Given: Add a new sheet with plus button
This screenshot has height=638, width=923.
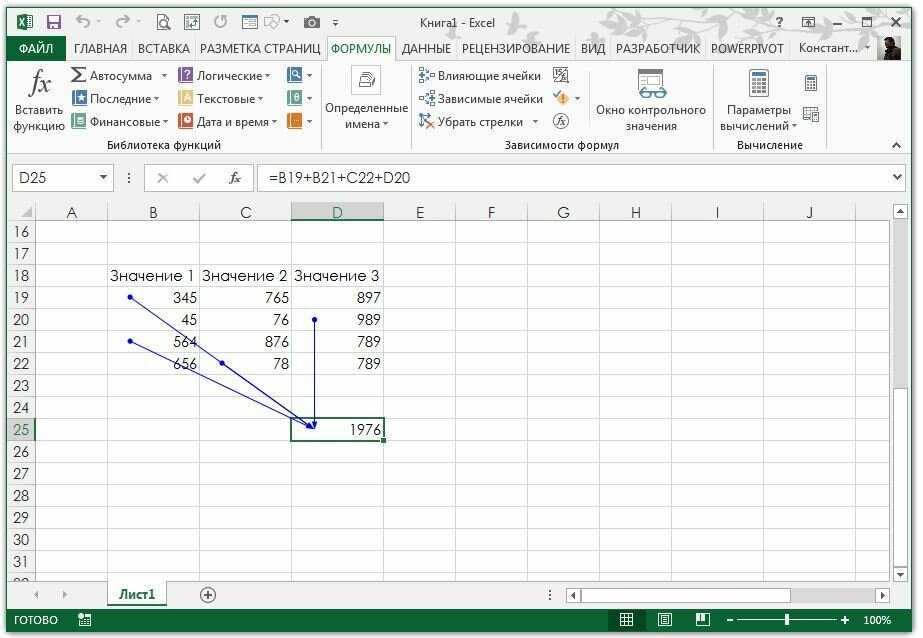Looking at the screenshot, I should click(x=208, y=595).
